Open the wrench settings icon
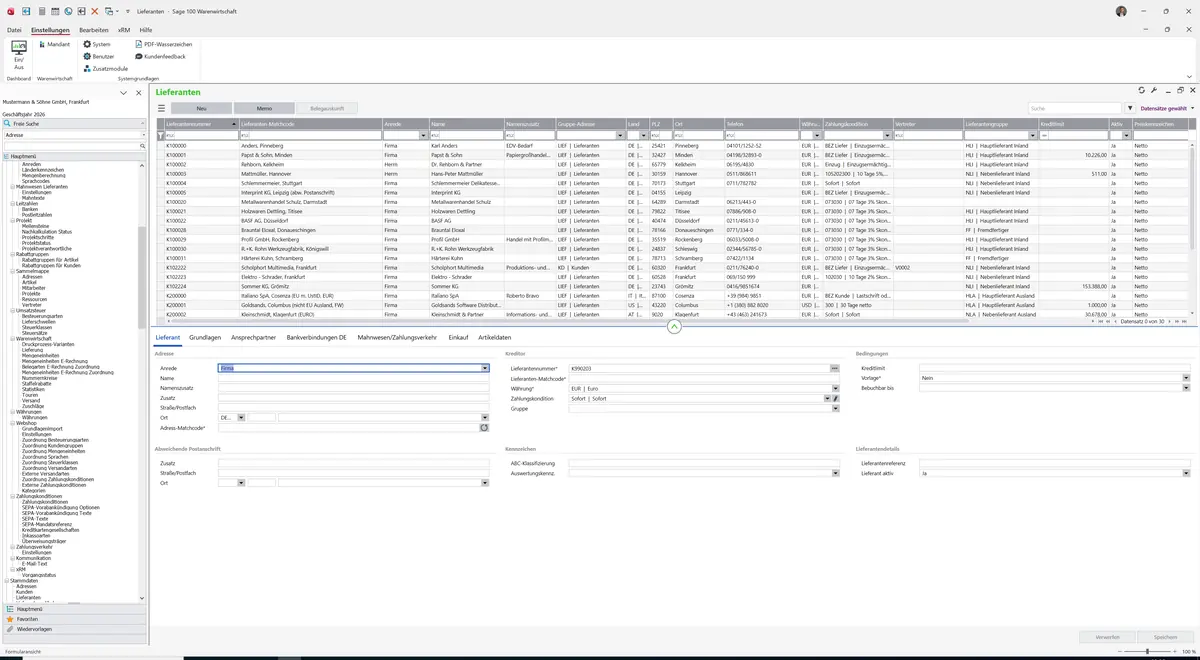 [1154, 91]
